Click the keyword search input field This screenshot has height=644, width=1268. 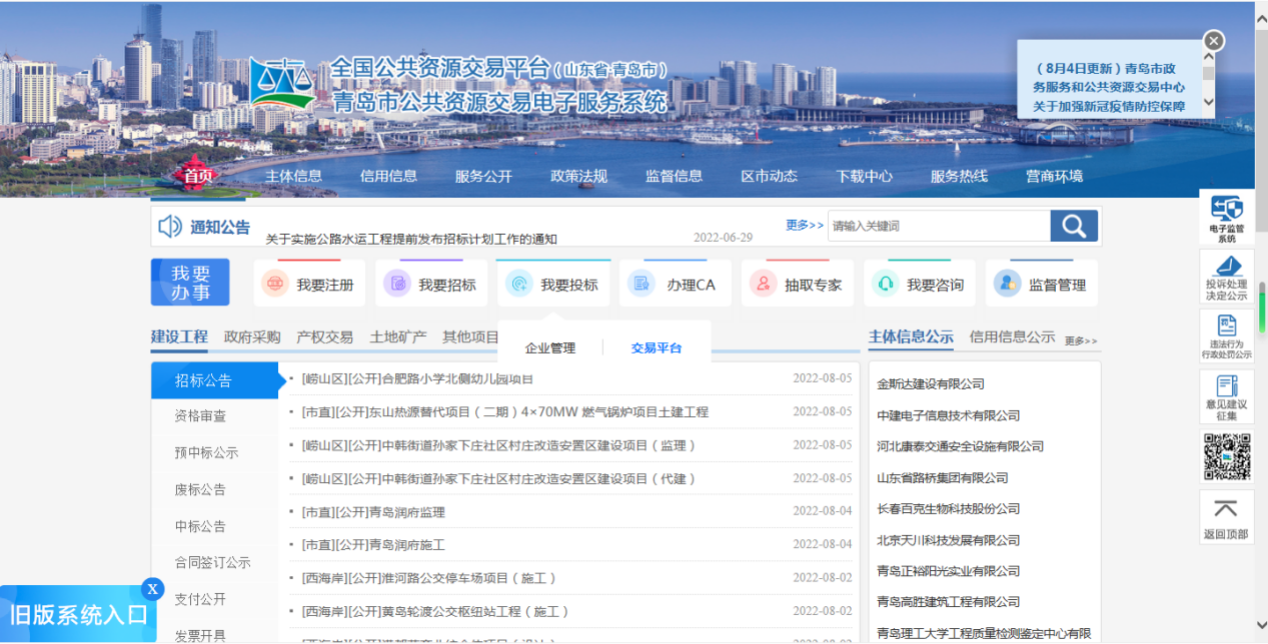[x=939, y=226]
